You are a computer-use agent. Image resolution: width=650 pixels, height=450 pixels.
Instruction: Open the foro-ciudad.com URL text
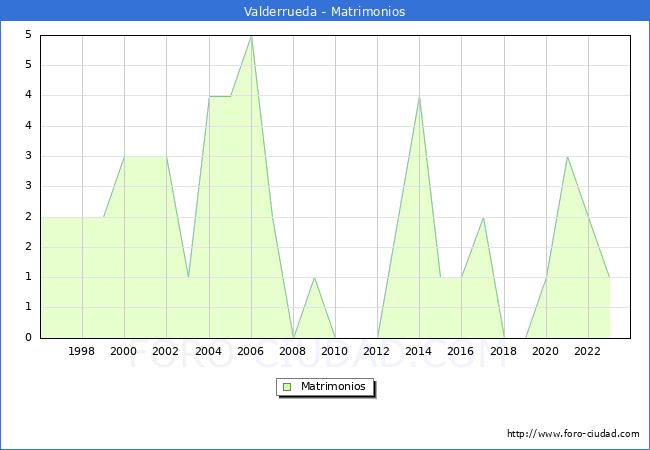(573, 434)
